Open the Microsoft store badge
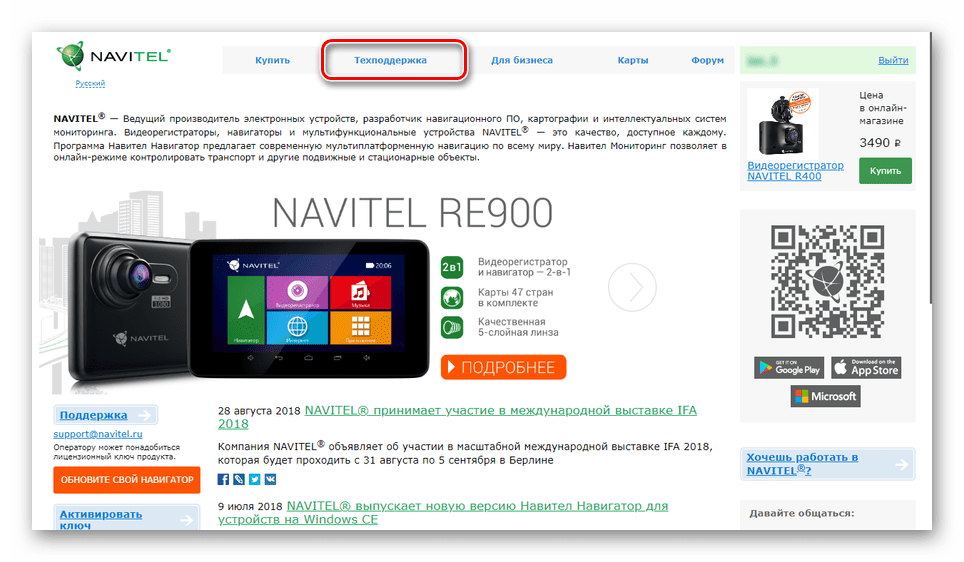Image resolution: width=964 pixels, height=562 pixels. [x=826, y=396]
